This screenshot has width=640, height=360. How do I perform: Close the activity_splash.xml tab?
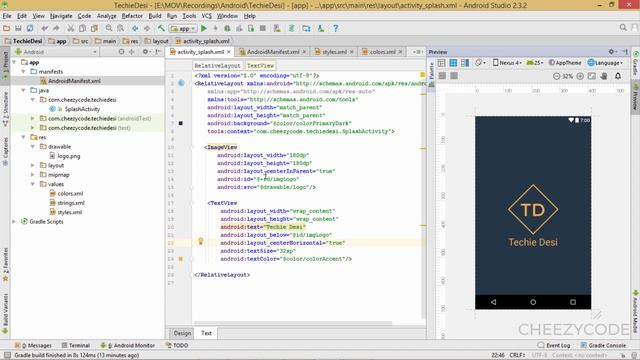pos(229,52)
